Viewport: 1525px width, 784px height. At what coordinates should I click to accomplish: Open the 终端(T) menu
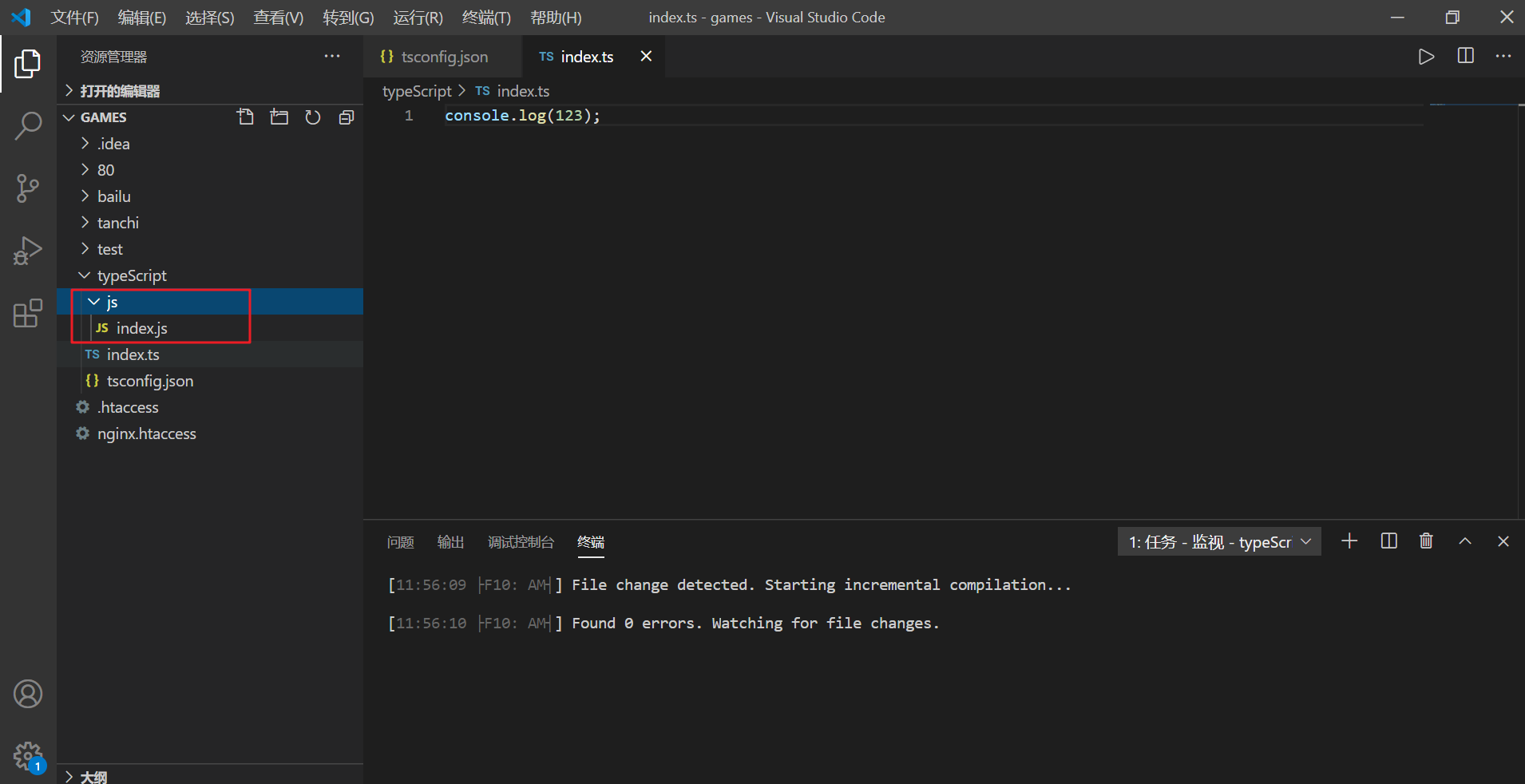(x=485, y=17)
